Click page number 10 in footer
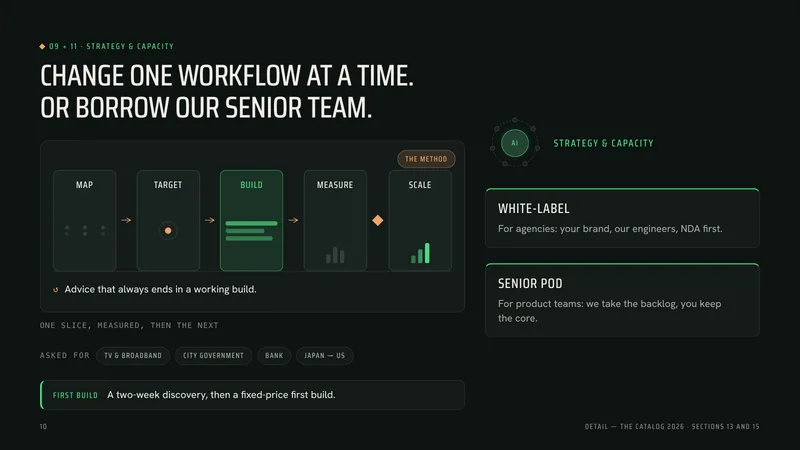 coord(43,427)
